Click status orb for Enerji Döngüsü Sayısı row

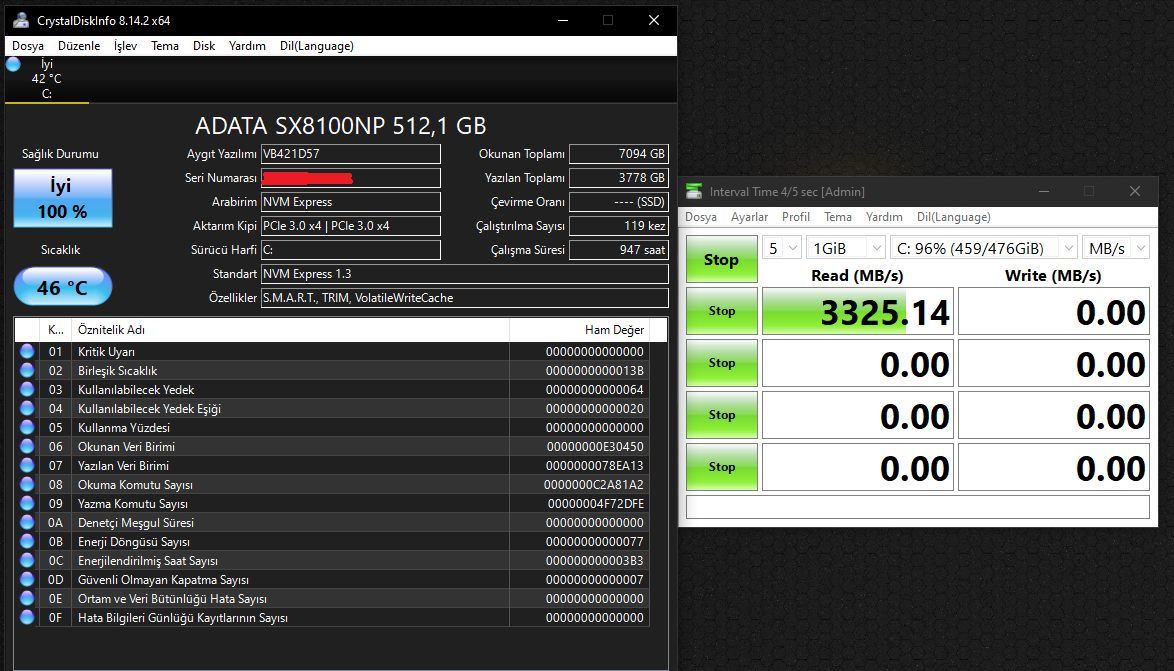pos(27,541)
